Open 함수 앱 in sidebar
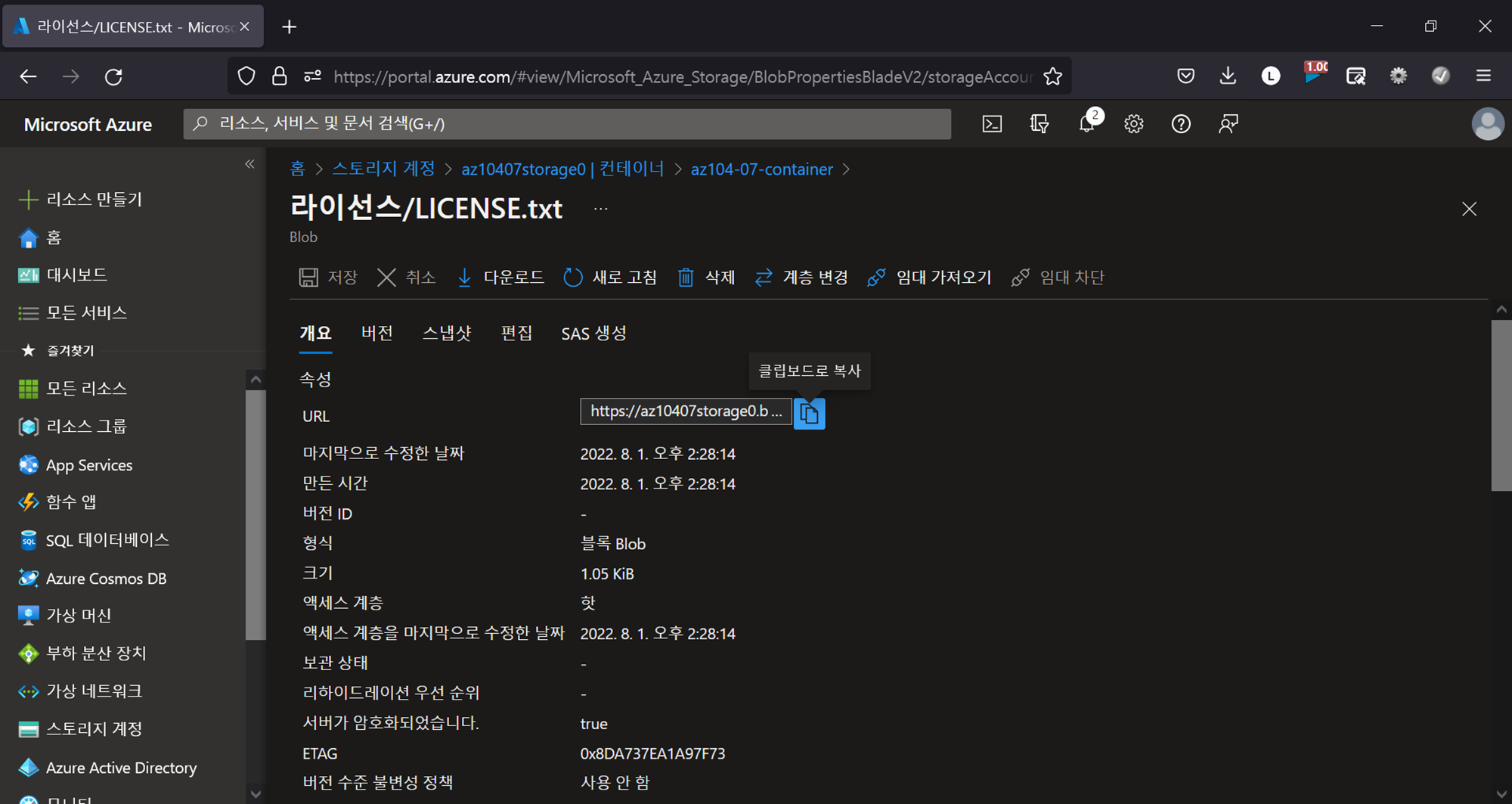Viewport: 1512px width, 804px height. point(57,501)
